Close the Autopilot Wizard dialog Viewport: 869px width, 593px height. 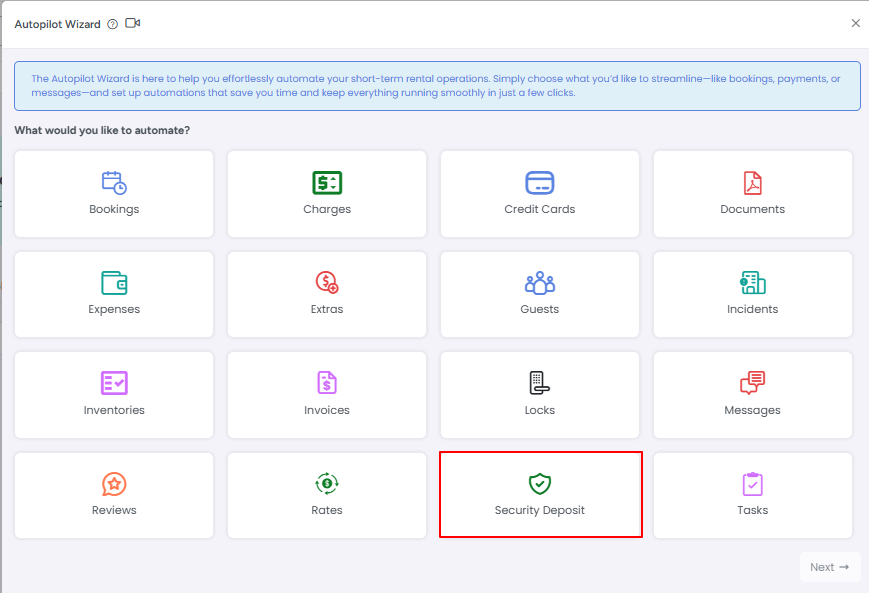pos(856,23)
